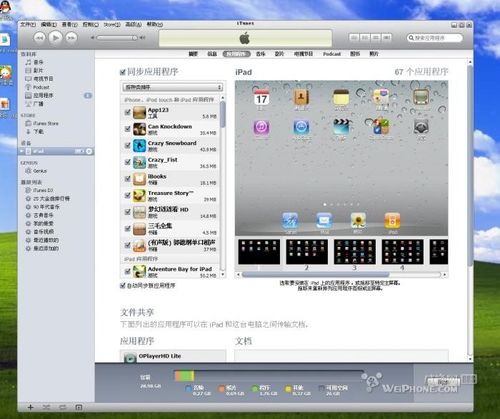Uncheck the Crazy_Fist checkbox

[127, 162]
